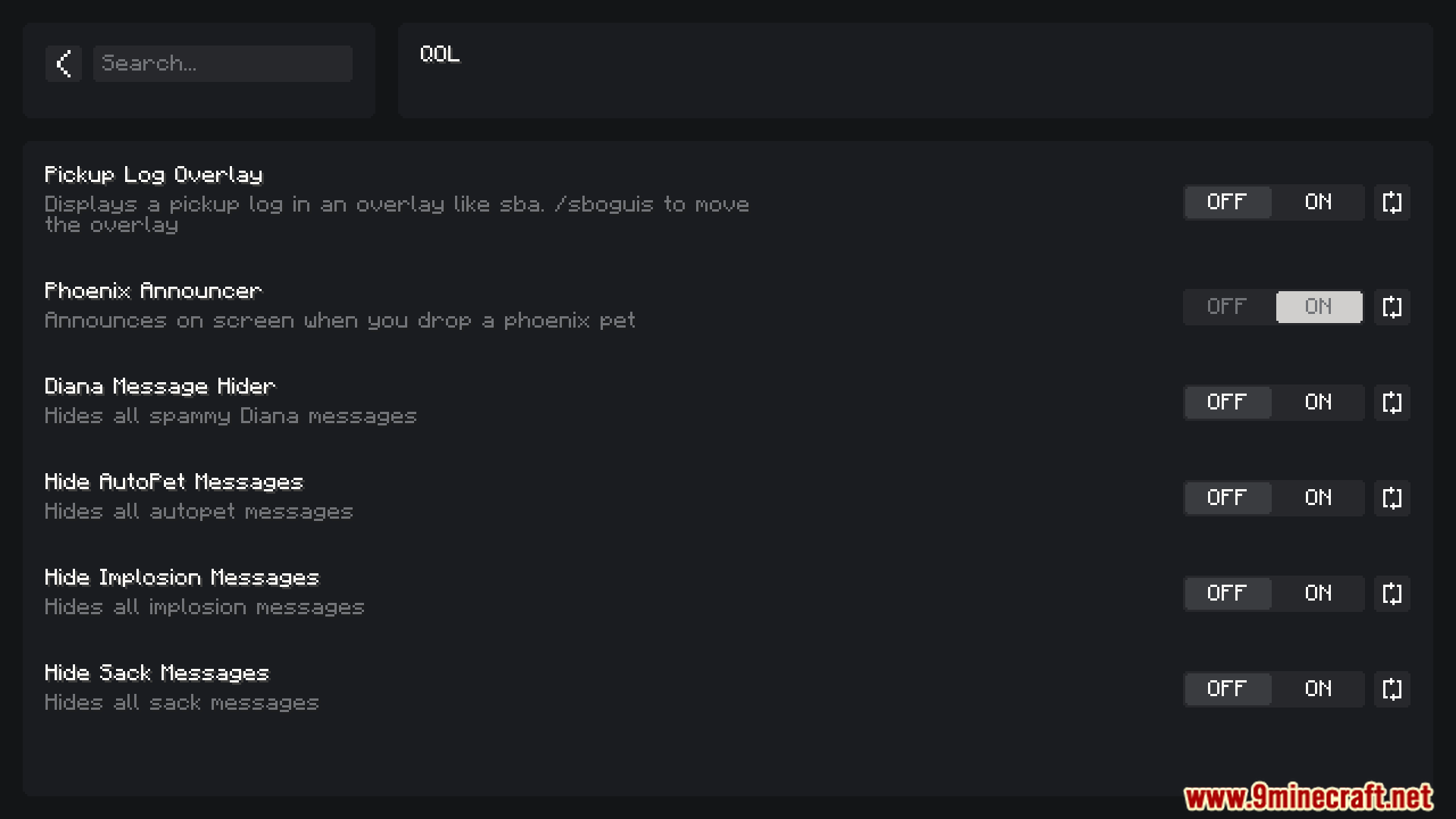Reset Pickup Log Overlay setting icon
The height and width of the screenshot is (819, 1456).
[x=1392, y=202]
